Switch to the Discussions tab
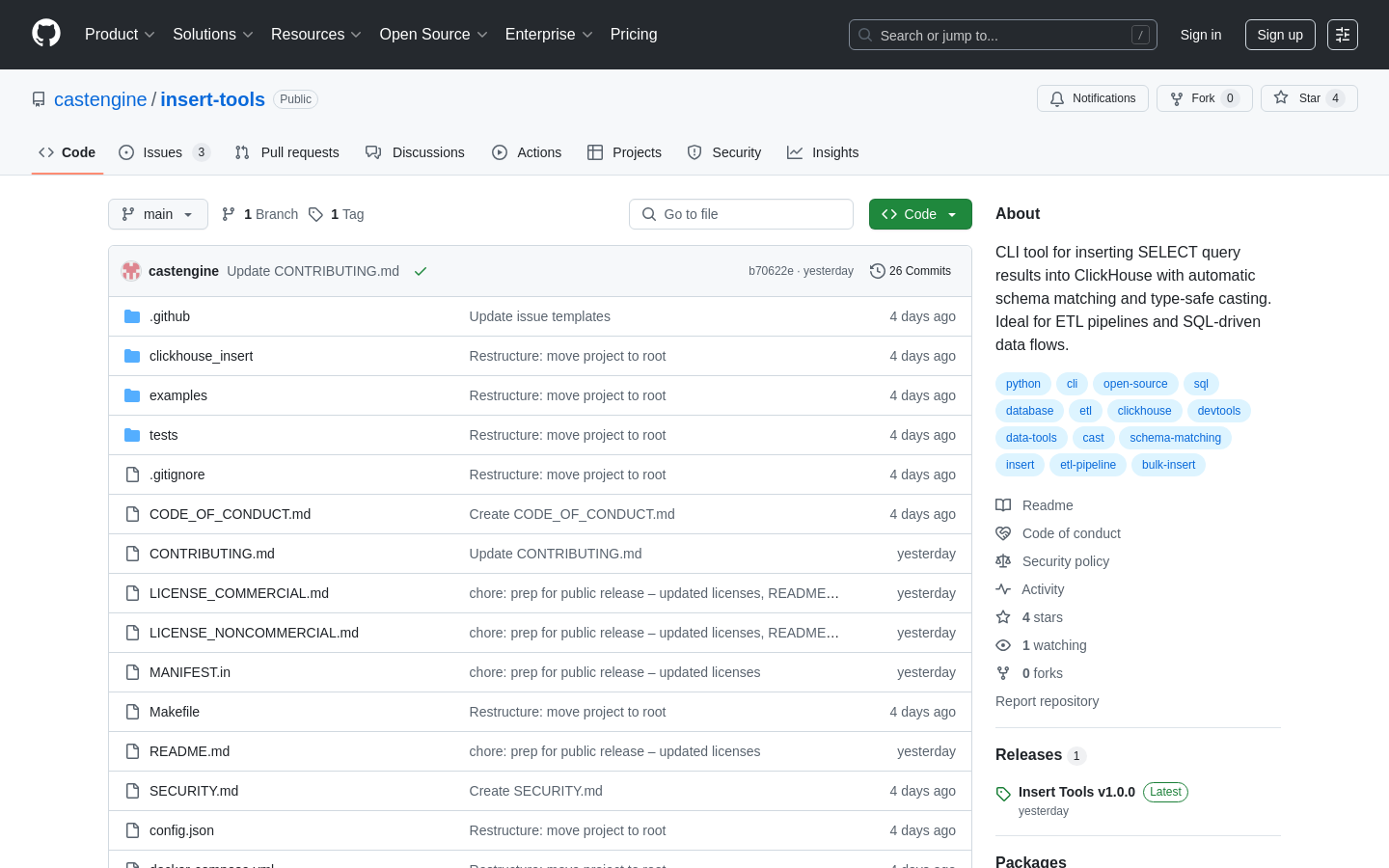The width and height of the screenshot is (1389, 868). [415, 152]
